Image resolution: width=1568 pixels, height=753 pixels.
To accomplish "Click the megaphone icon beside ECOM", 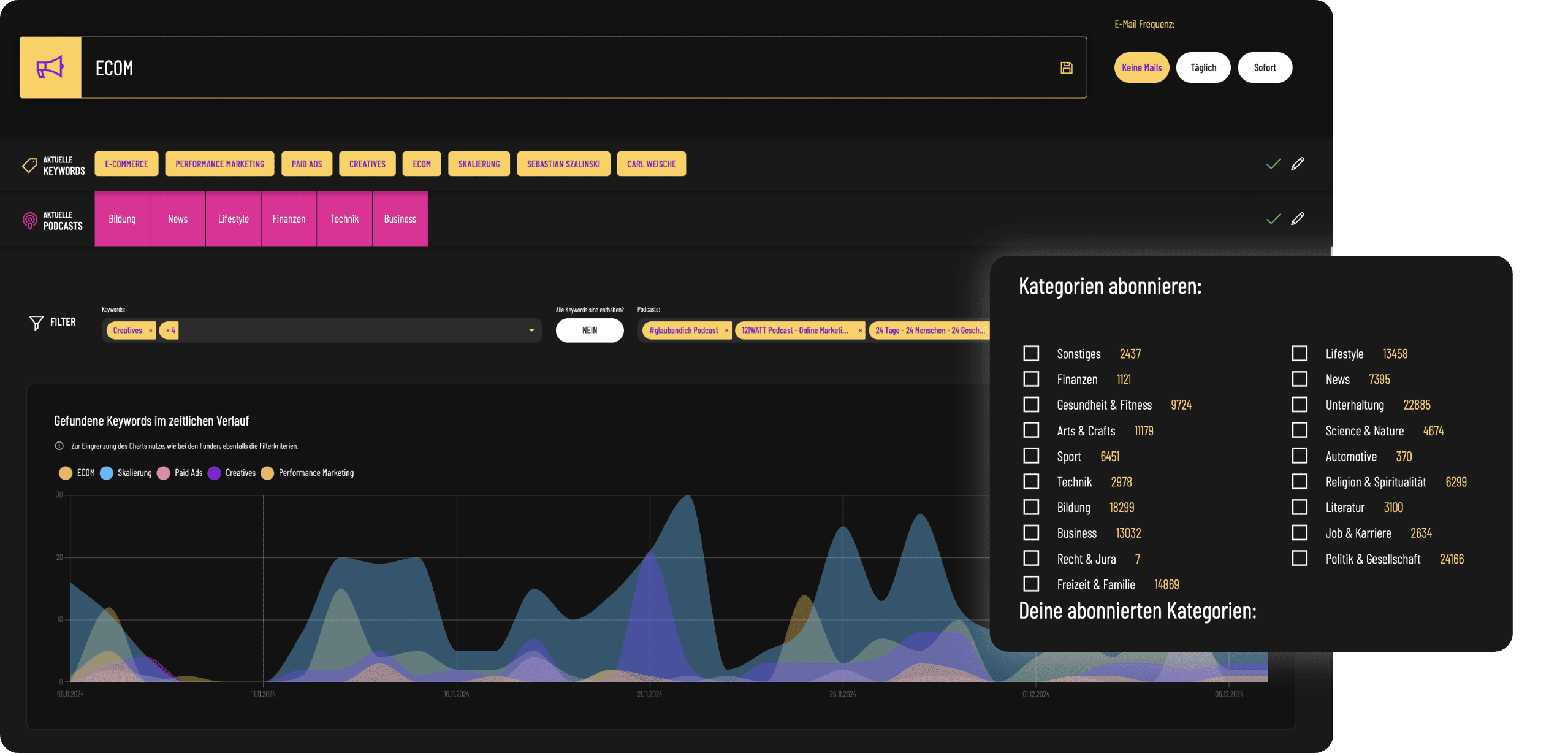I will click(x=50, y=67).
